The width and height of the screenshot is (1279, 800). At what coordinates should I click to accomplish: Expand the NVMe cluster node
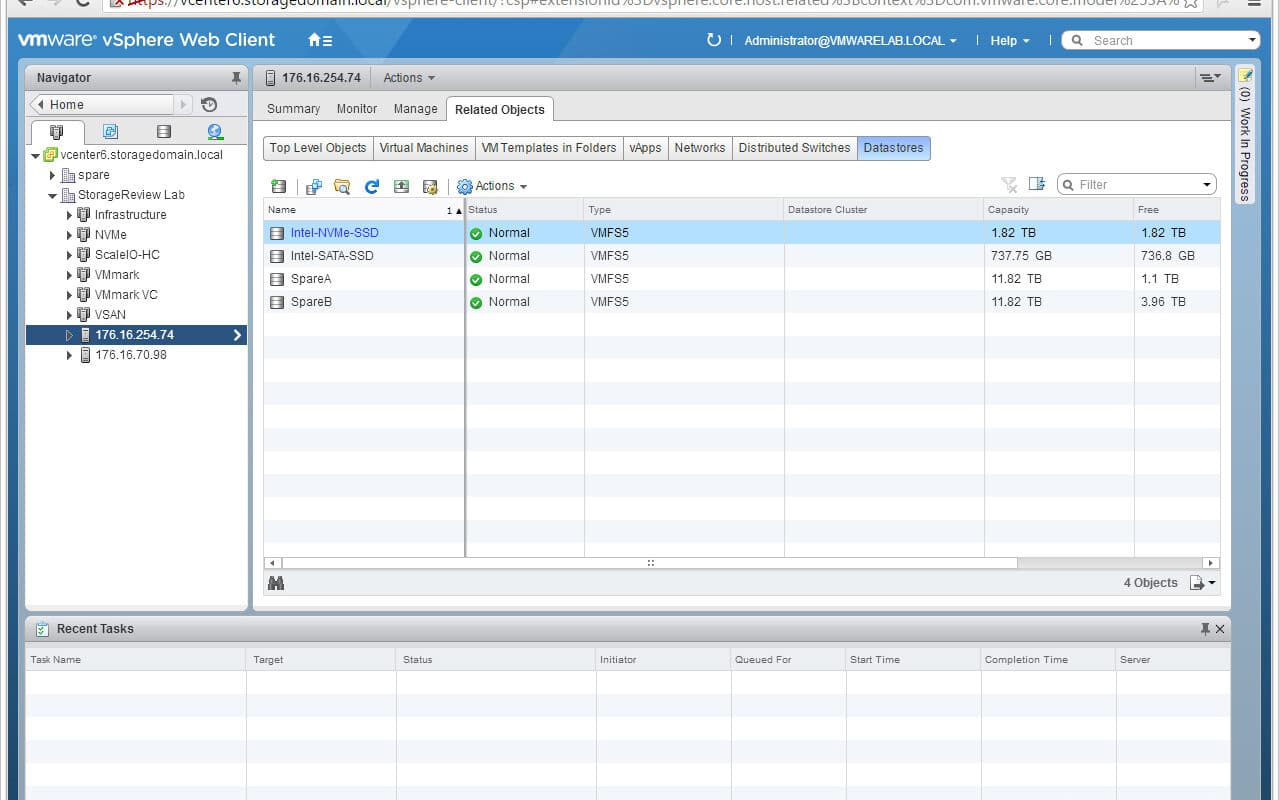69,235
